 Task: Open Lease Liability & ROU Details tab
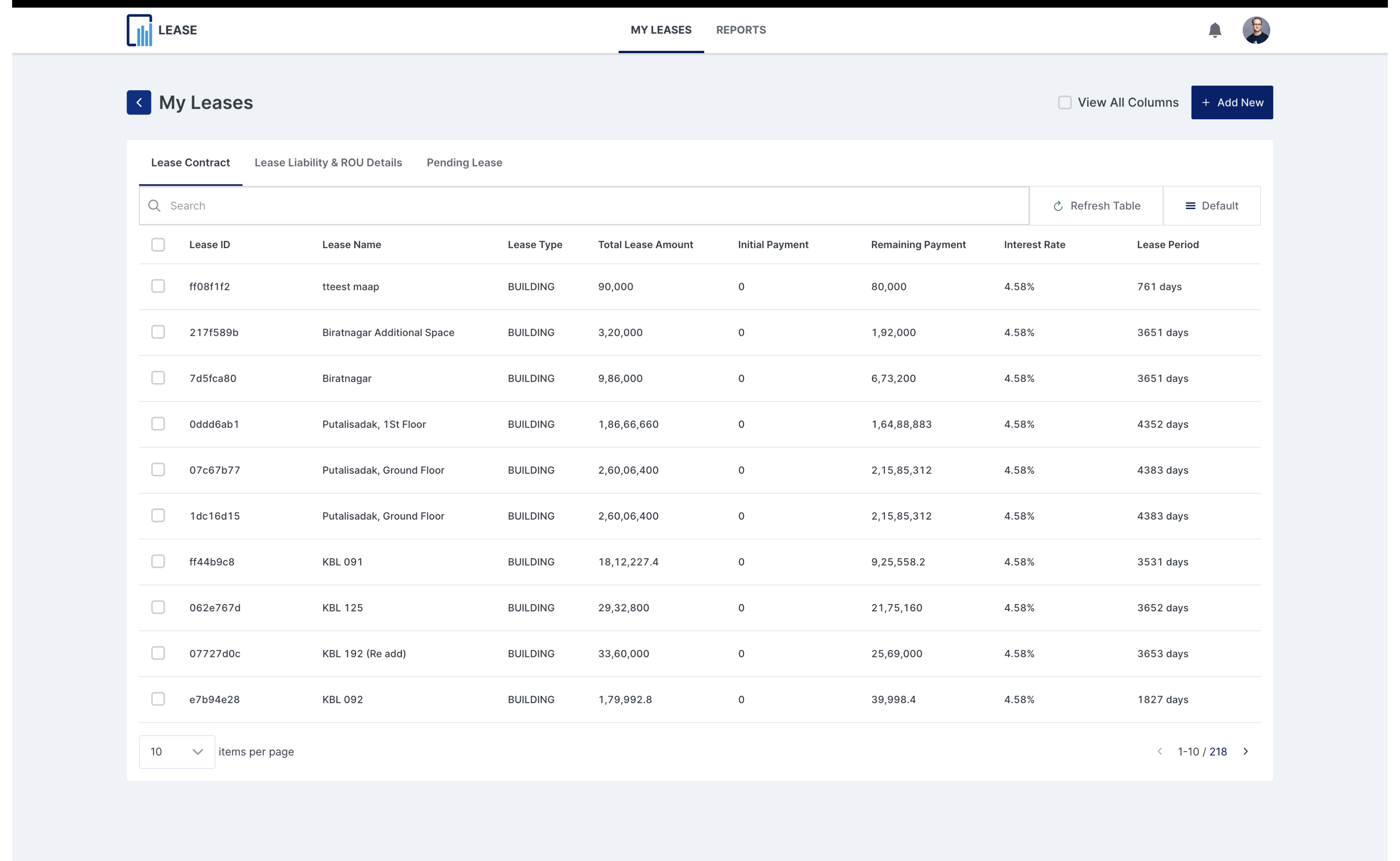click(x=328, y=163)
